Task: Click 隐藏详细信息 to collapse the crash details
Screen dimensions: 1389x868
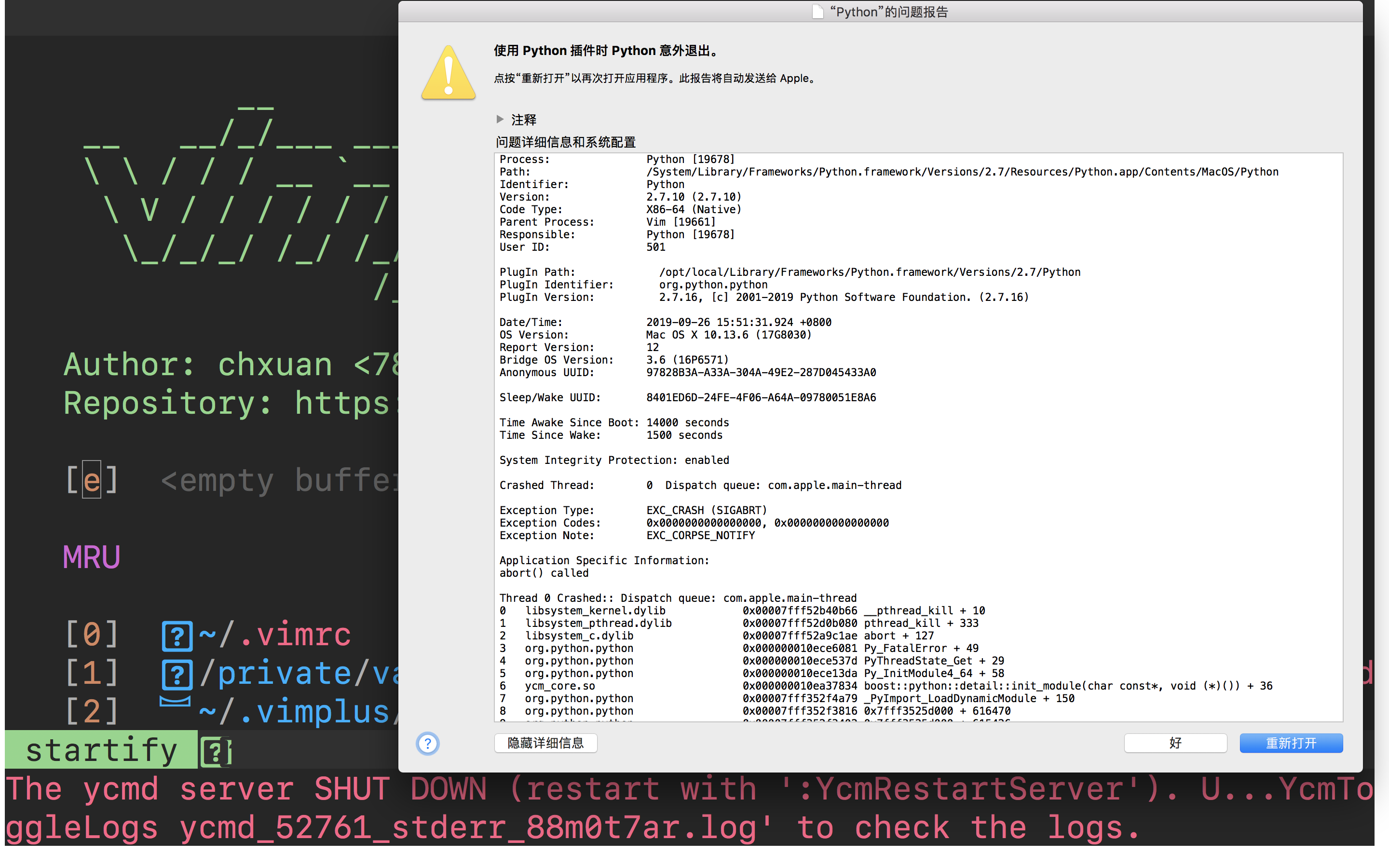Action: (545, 743)
